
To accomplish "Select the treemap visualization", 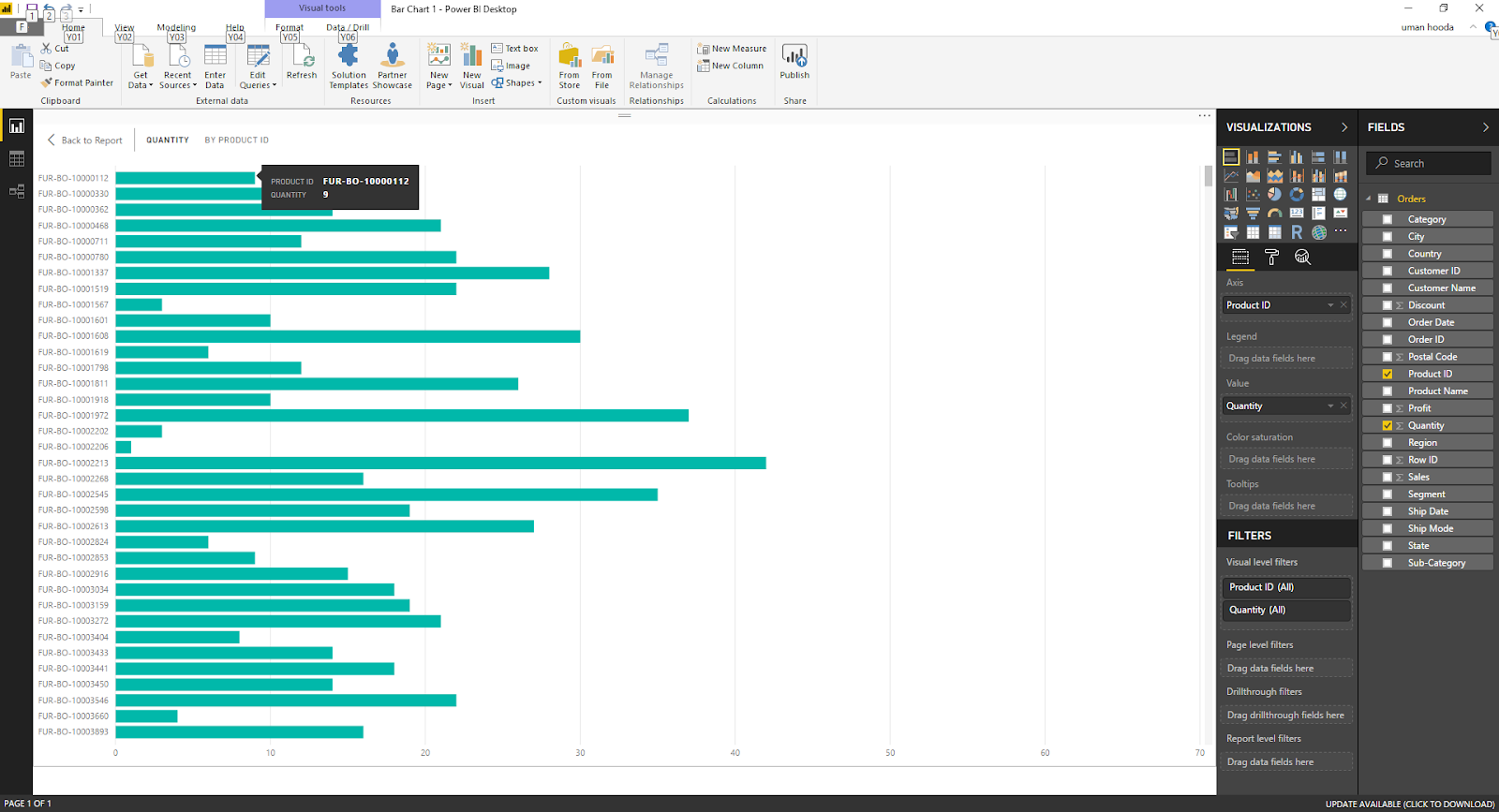I will tap(1318, 195).
